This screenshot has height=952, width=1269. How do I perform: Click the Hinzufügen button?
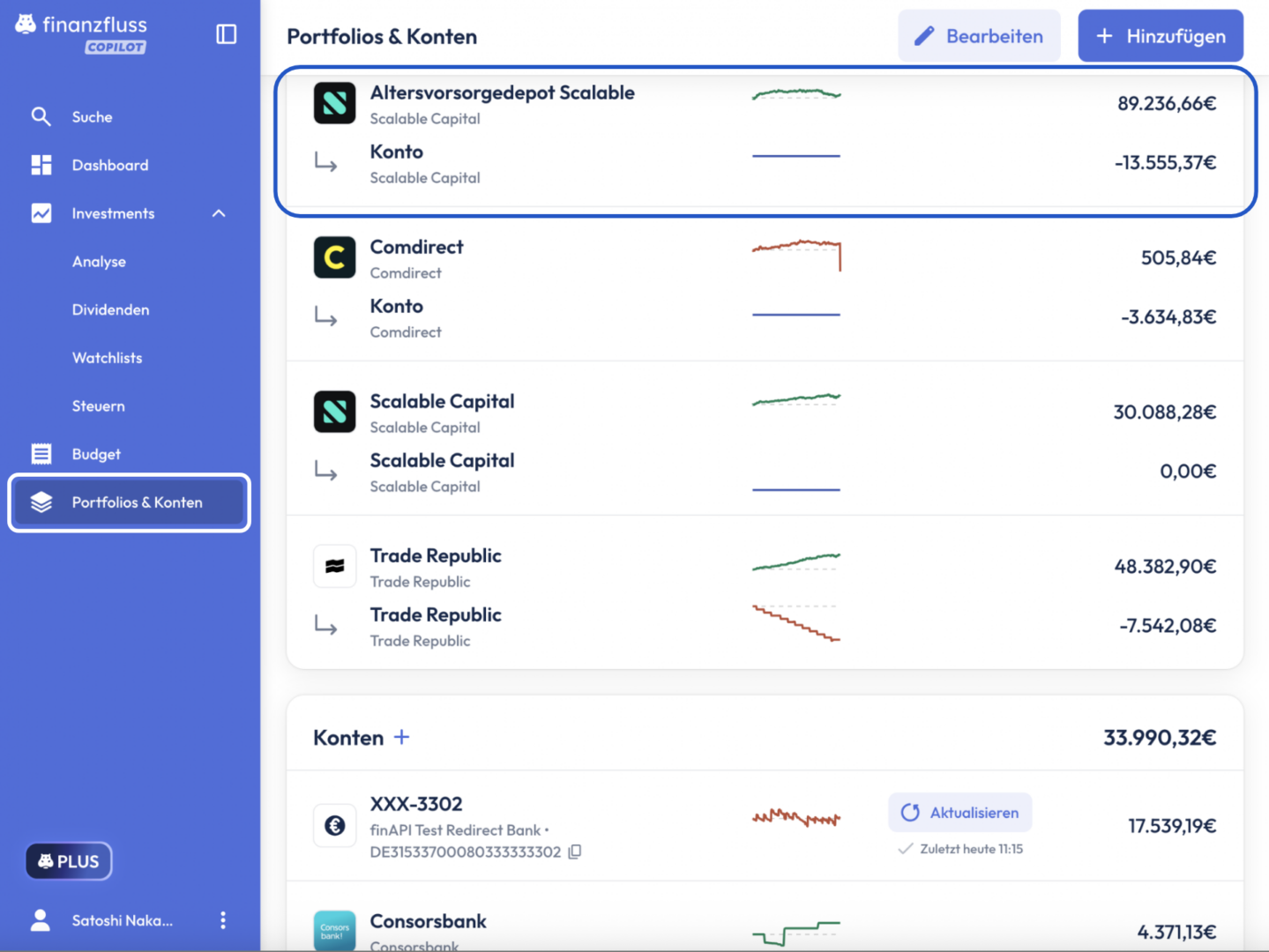pyautogui.click(x=1161, y=36)
